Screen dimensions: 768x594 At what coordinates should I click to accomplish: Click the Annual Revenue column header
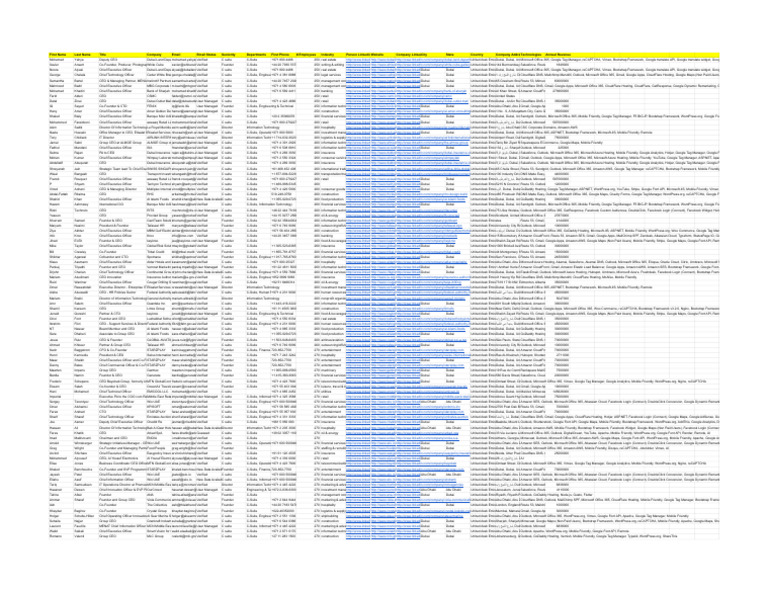(558, 54)
